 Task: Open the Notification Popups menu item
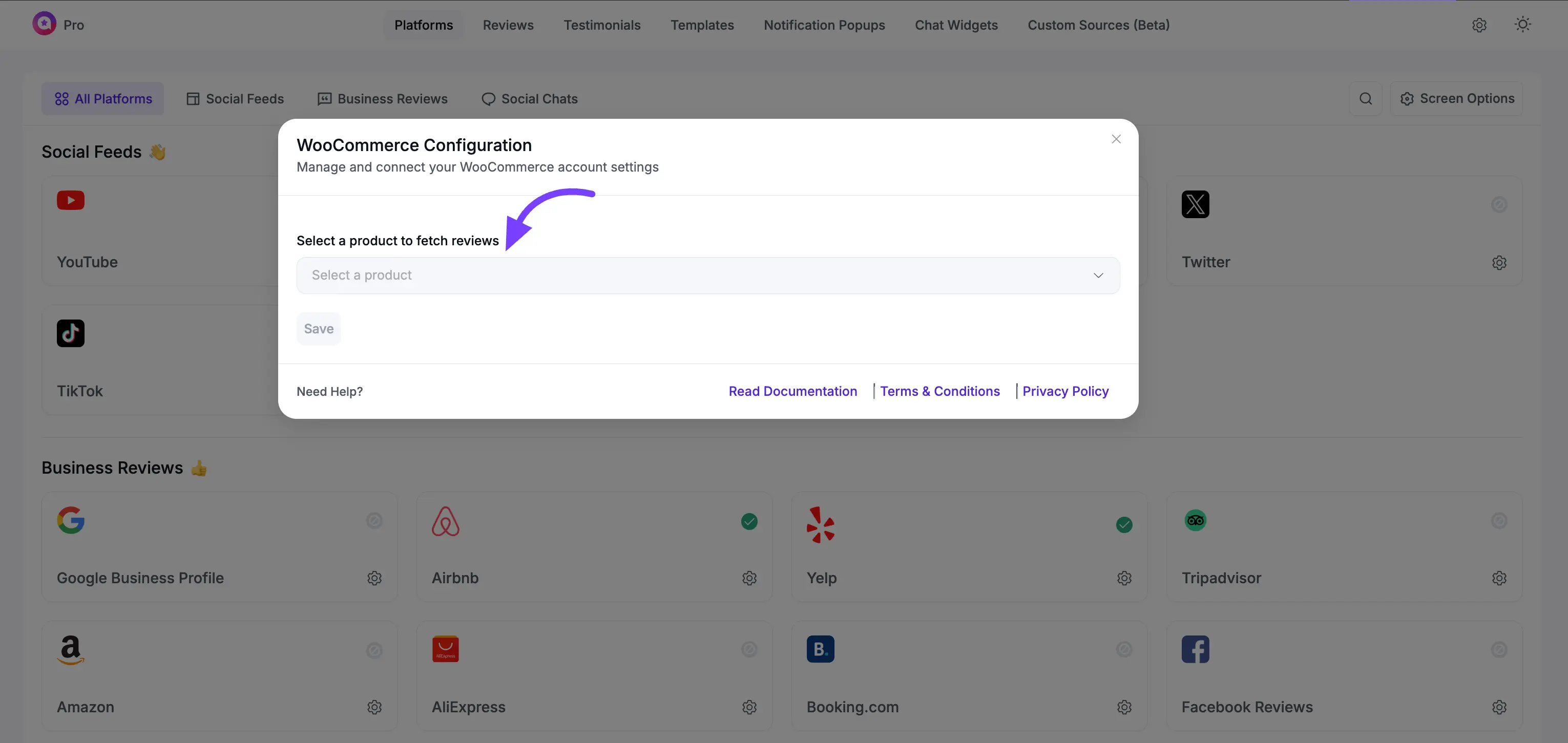click(x=824, y=25)
